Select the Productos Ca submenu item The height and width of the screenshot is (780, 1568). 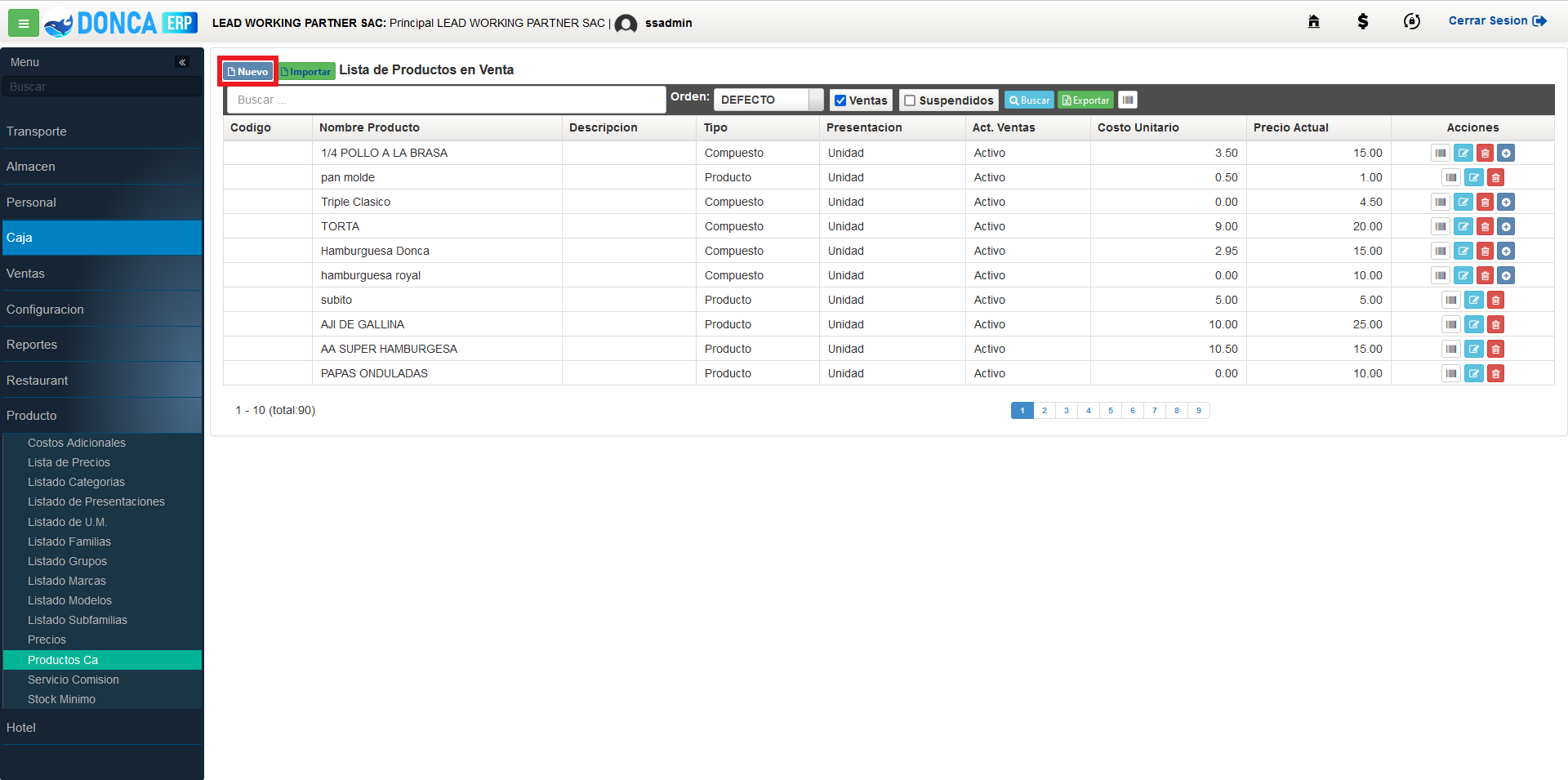click(102, 660)
